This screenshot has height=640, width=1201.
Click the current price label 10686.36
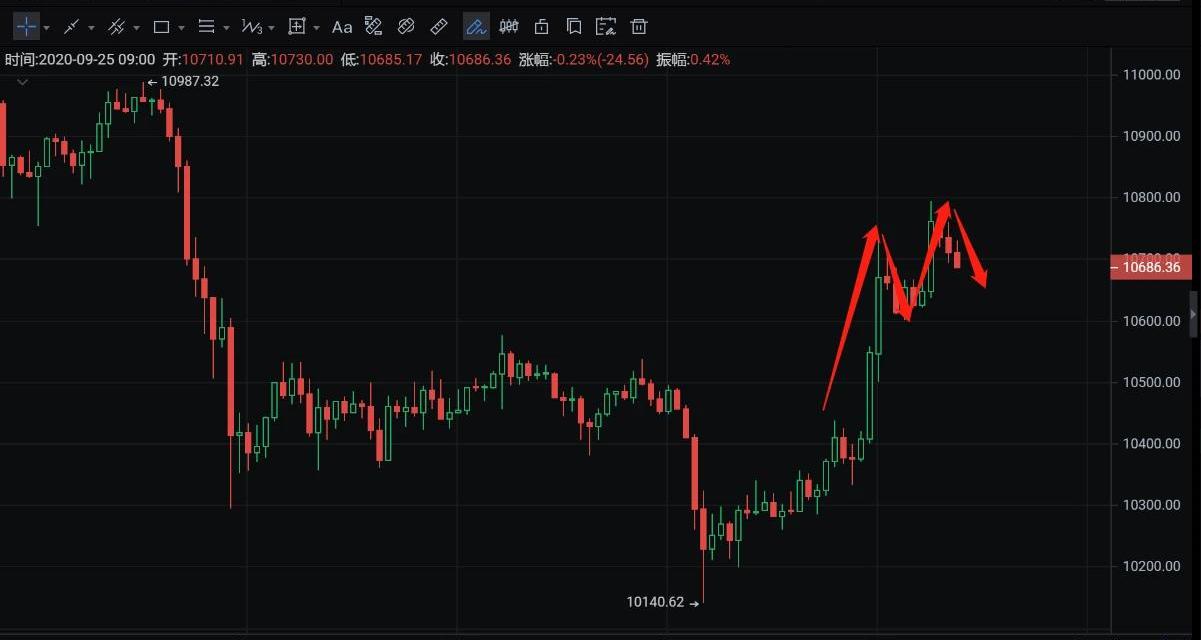[x=1151, y=267]
